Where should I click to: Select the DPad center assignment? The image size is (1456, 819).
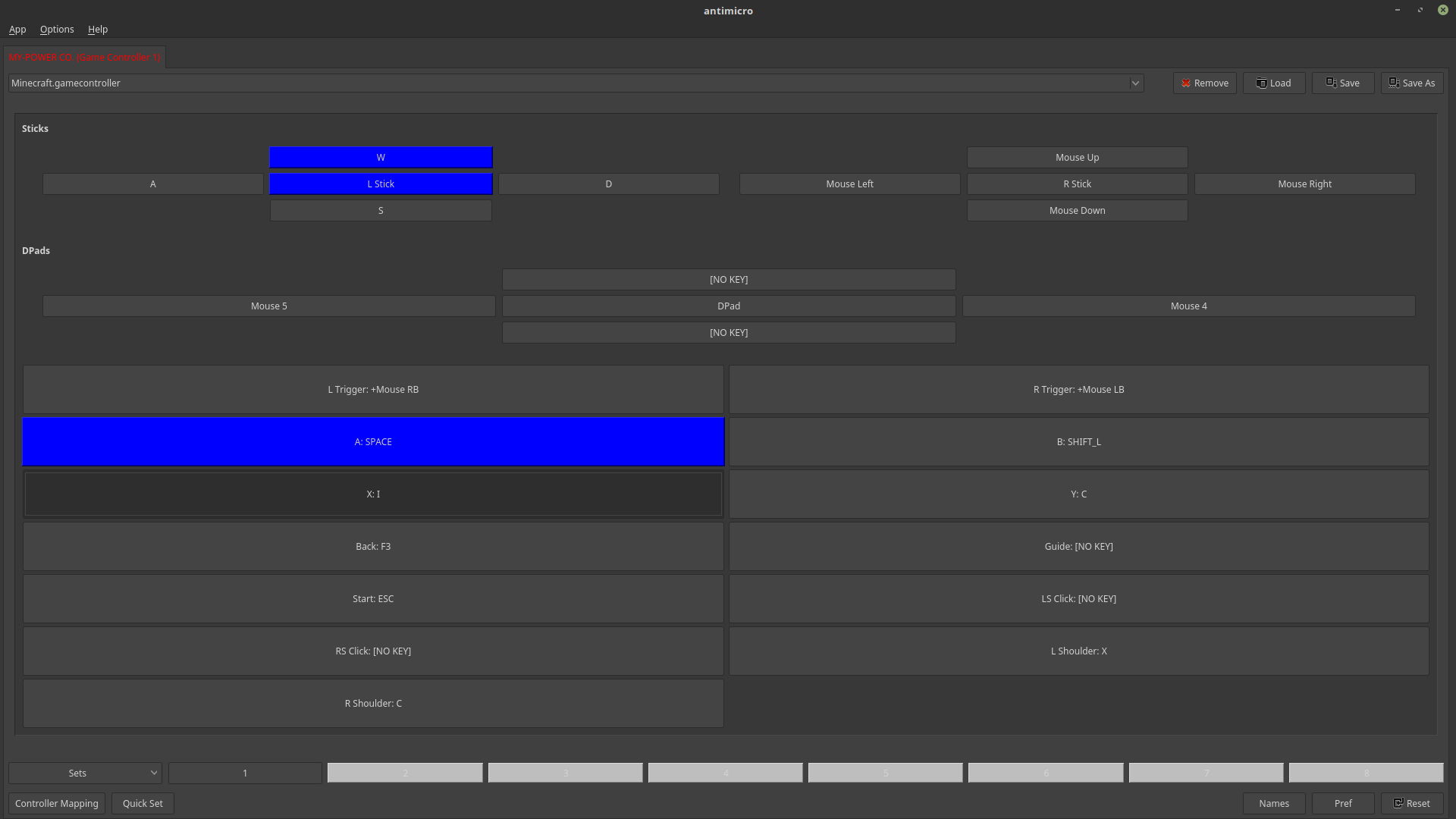(728, 306)
